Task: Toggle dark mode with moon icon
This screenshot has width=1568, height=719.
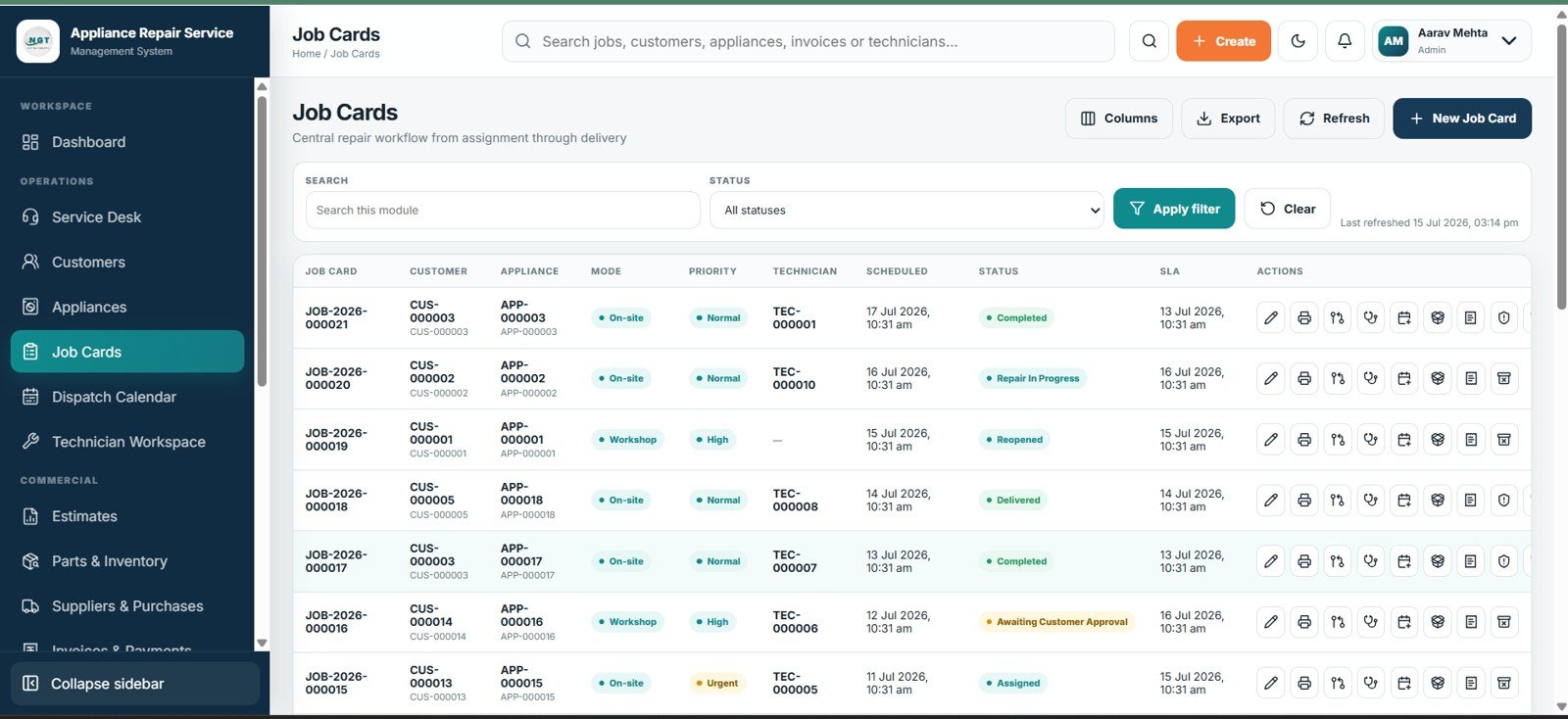Action: 1298,41
